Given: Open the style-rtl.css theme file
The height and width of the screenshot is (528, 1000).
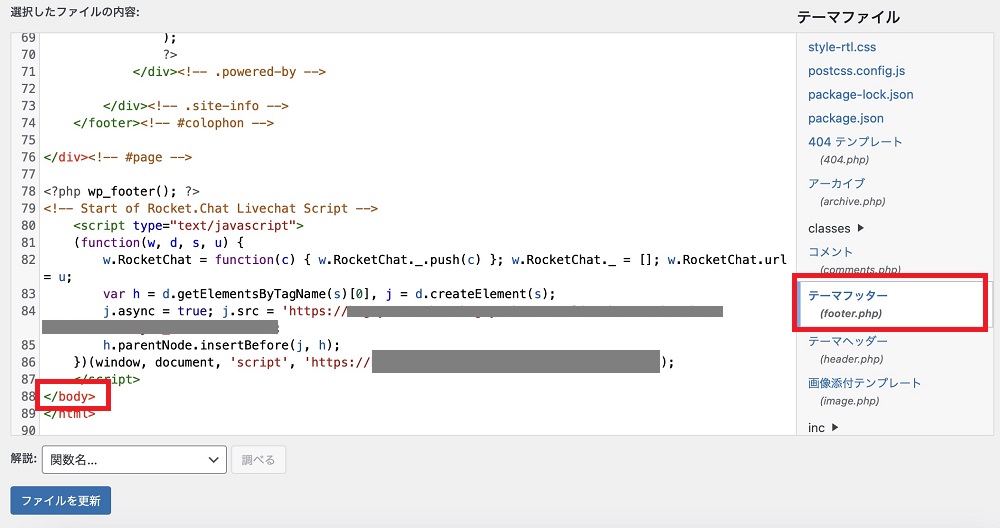Looking at the screenshot, I should (842, 47).
